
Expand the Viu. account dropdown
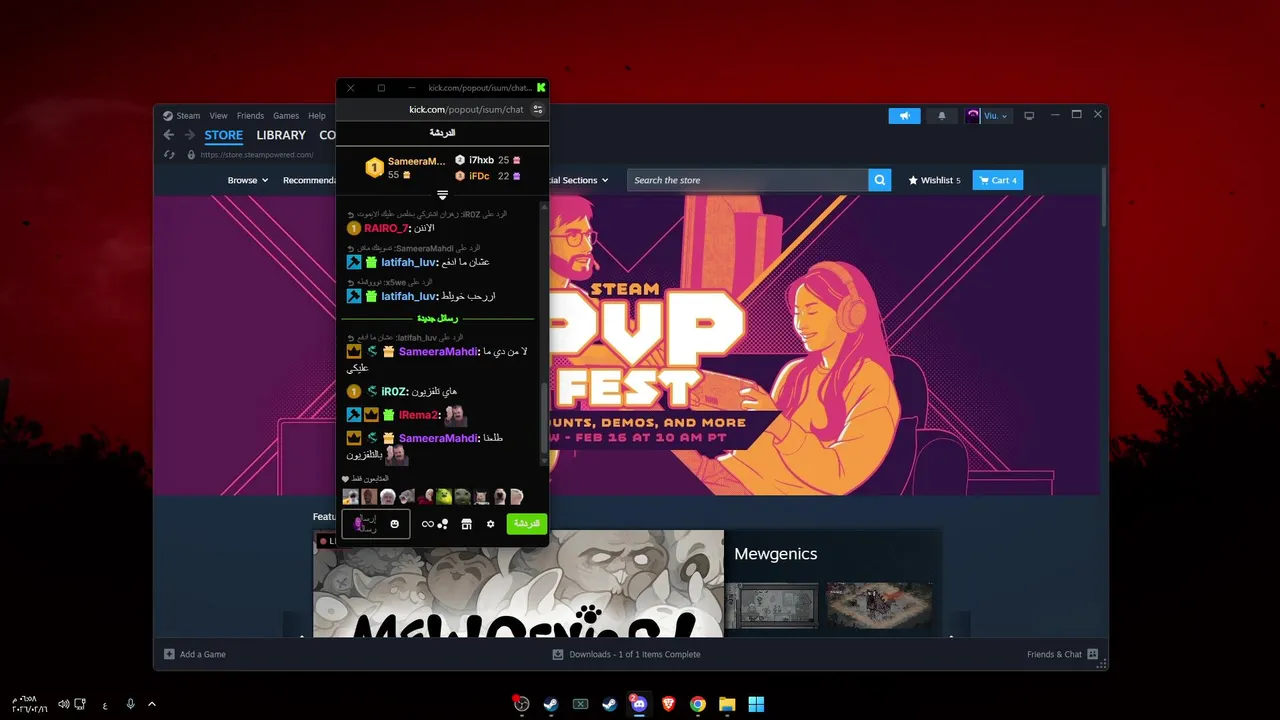(988, 116)
